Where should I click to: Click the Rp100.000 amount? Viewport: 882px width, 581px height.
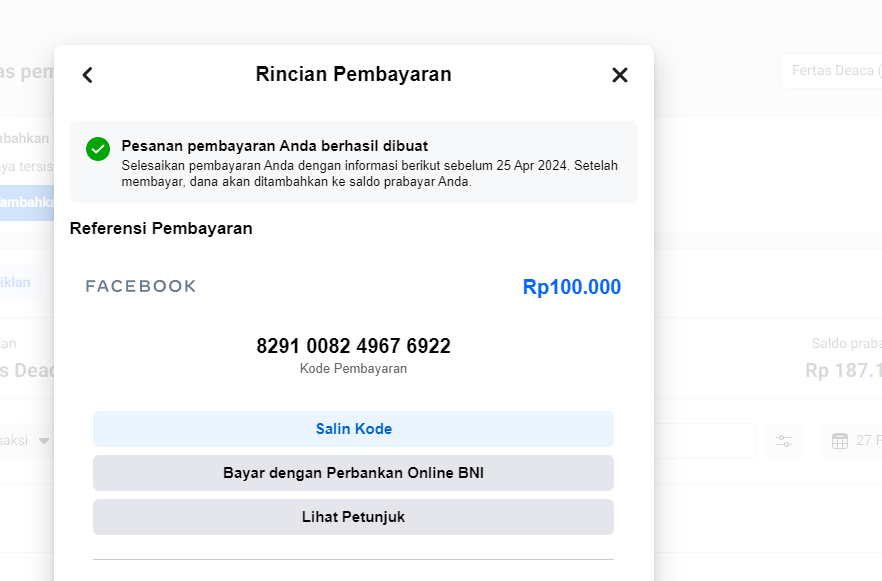(x=571, y=287)
